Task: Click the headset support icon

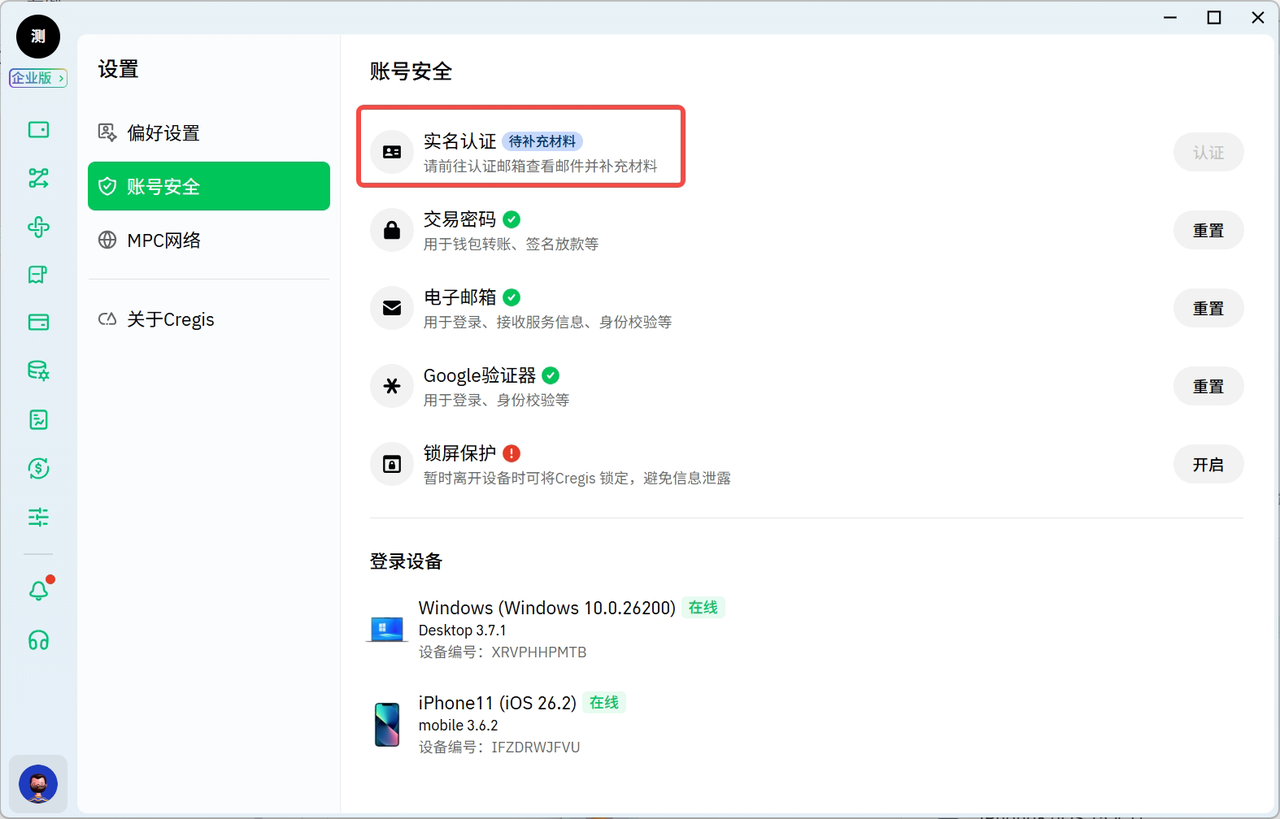Action: 38,640
